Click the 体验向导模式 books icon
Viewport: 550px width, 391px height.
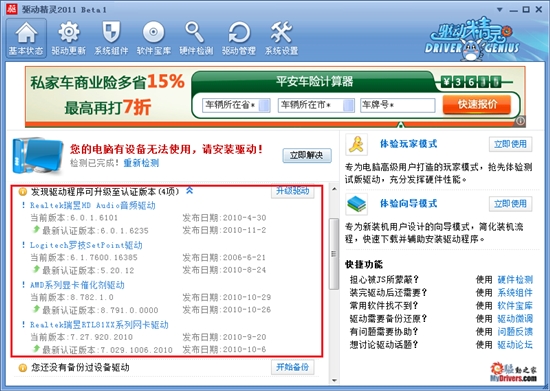(356, 204)
